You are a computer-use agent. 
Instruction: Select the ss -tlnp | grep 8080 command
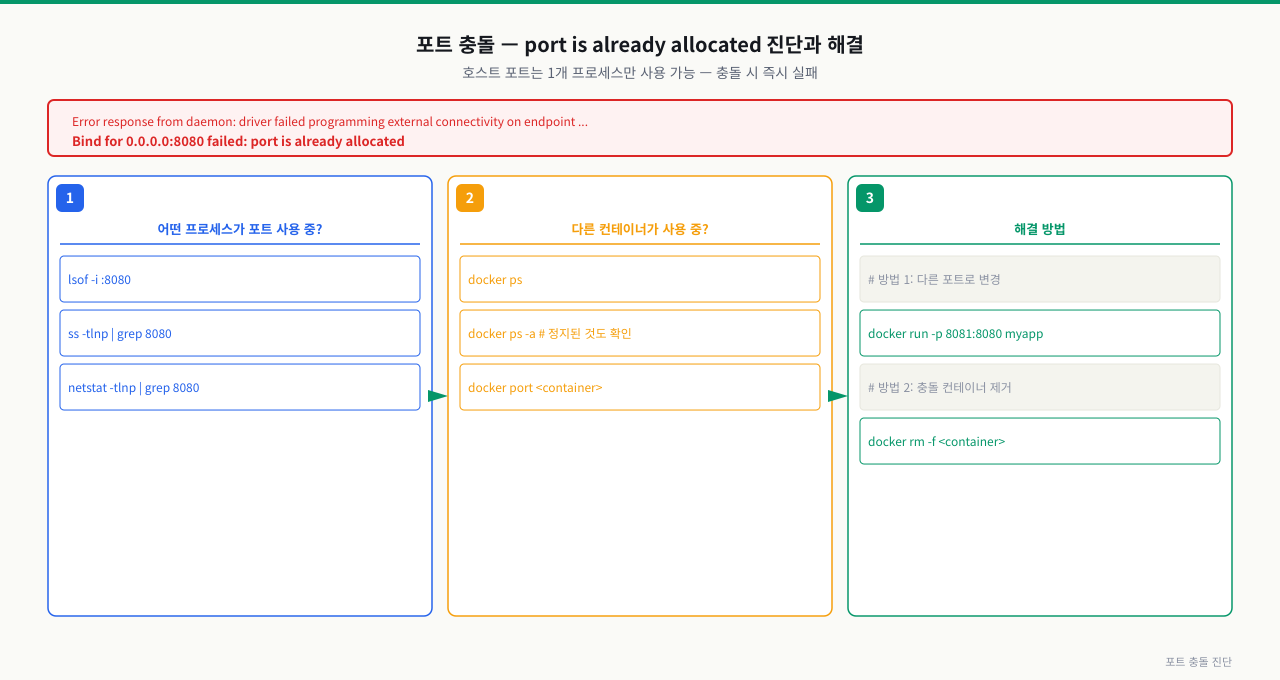point(240,333)
